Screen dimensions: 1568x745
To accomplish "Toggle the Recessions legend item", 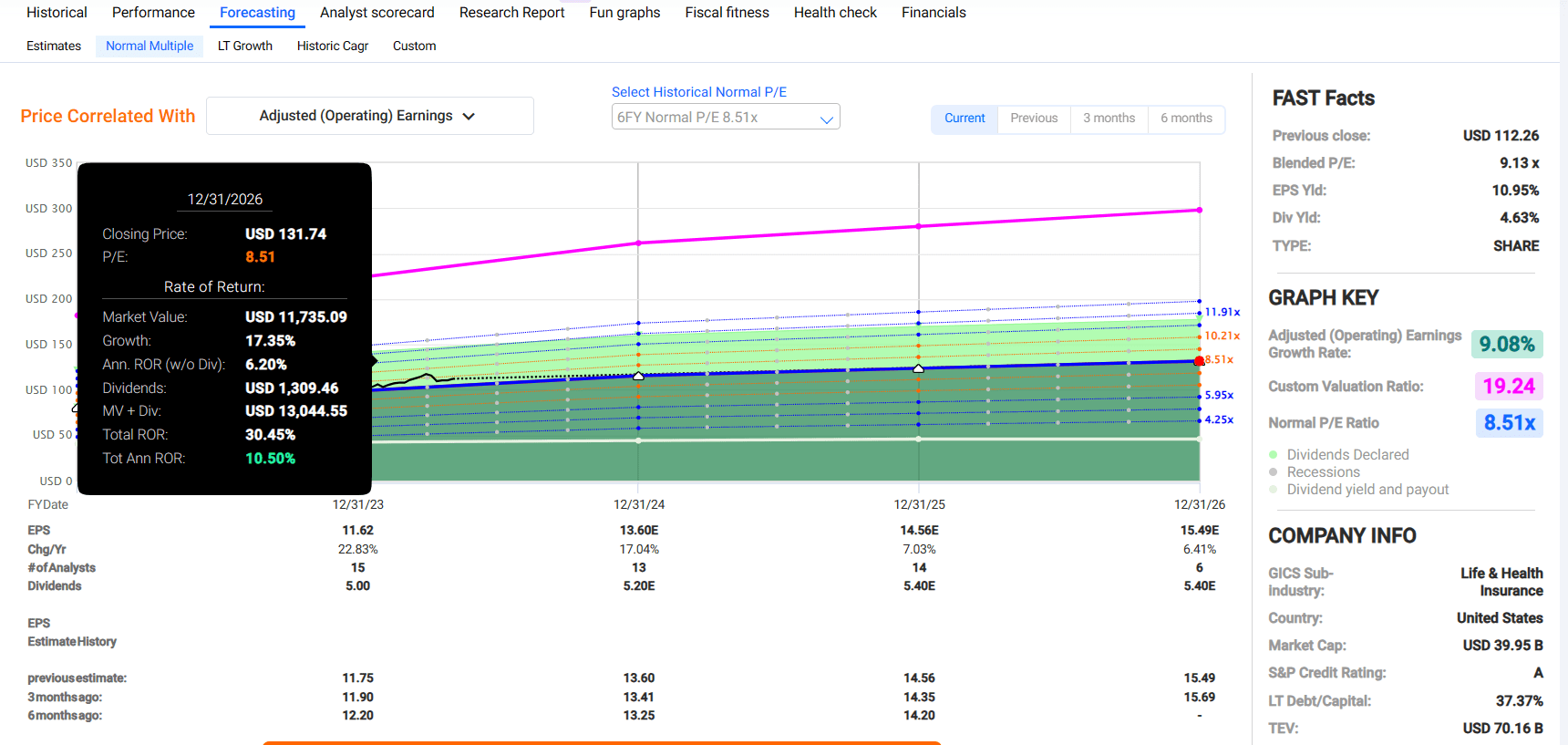I will point(1323,472).
